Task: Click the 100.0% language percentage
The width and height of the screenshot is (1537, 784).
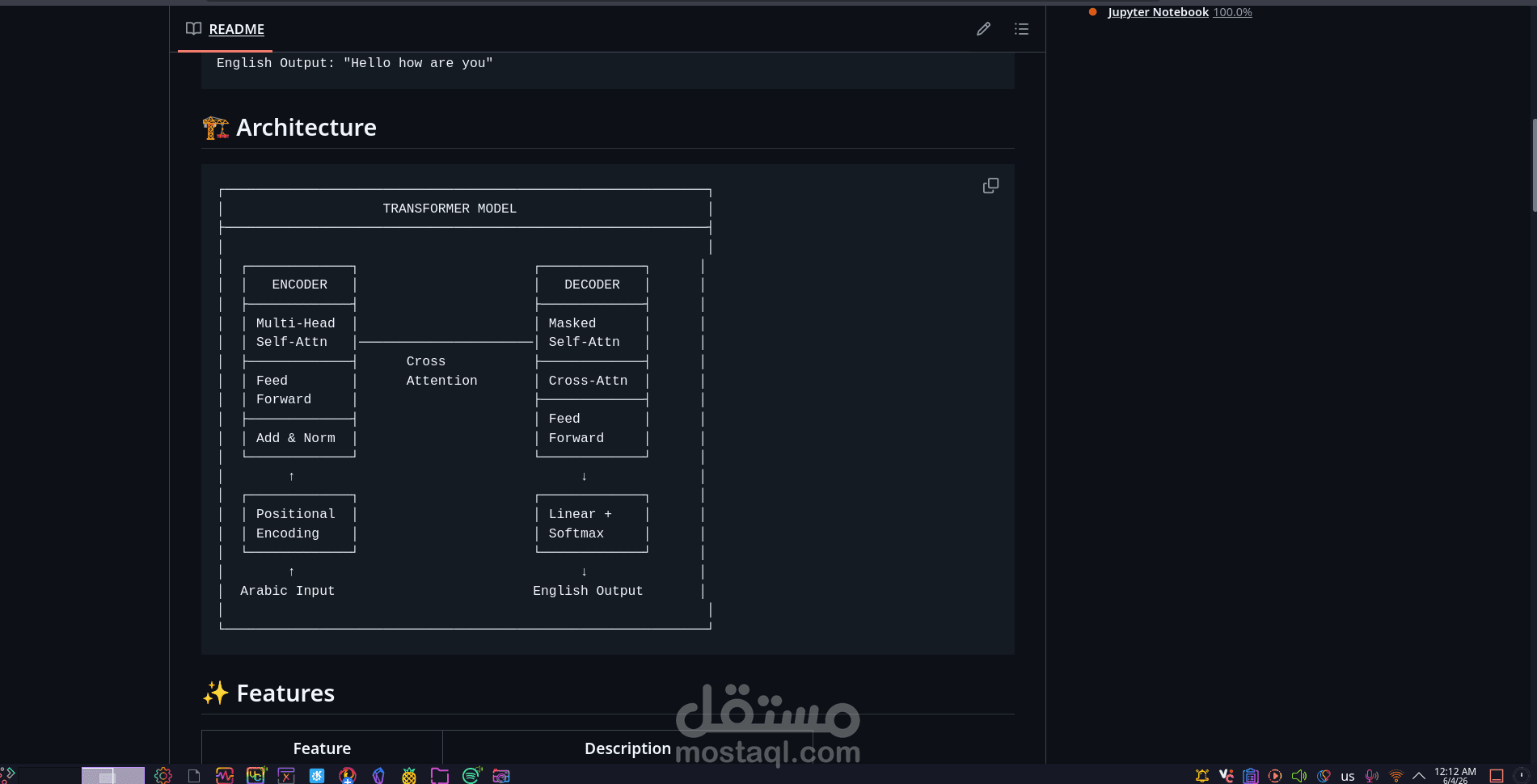Action: click(x=1232, y=12)
